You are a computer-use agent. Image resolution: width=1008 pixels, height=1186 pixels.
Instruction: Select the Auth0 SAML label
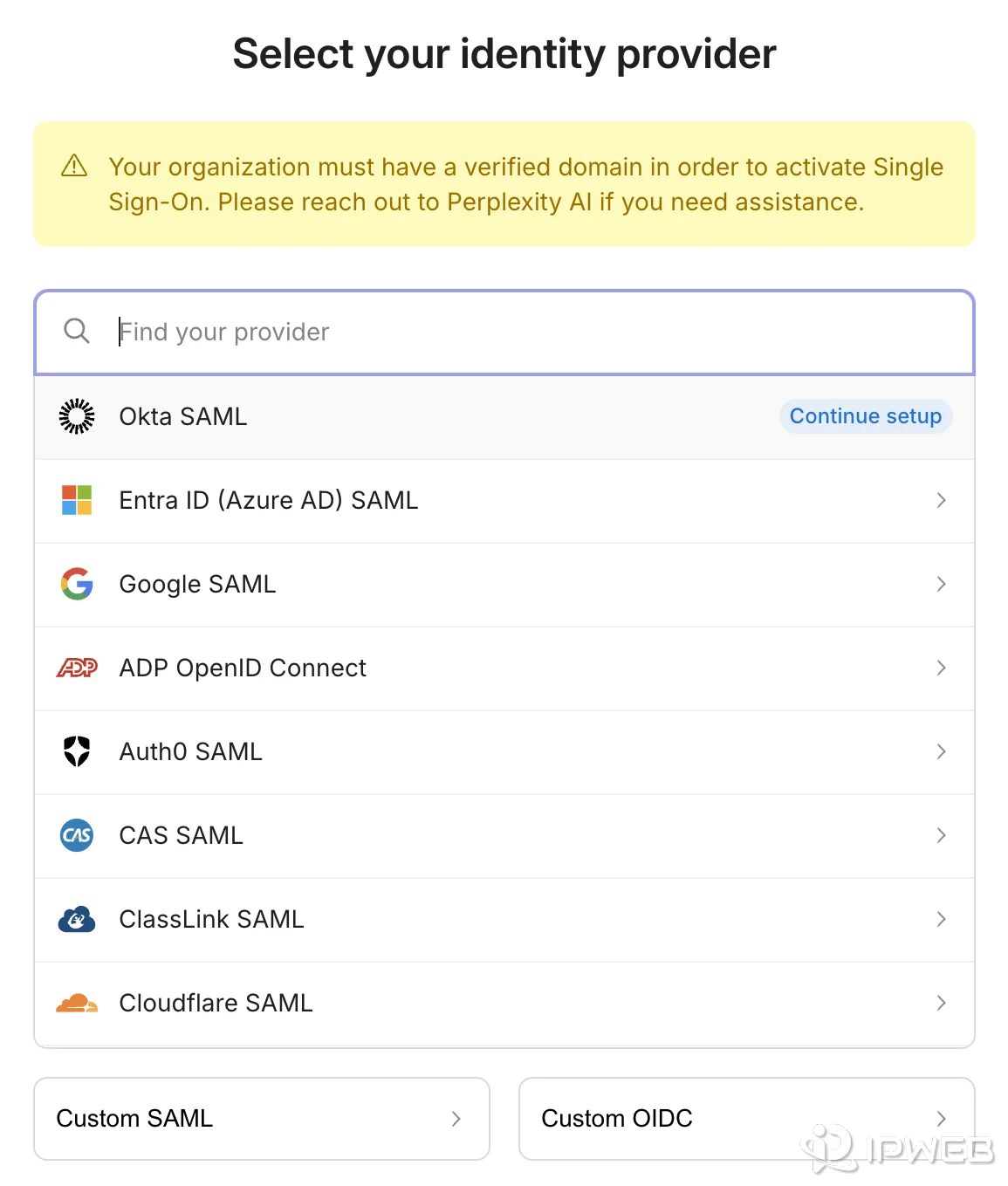(x=191, y=751)
